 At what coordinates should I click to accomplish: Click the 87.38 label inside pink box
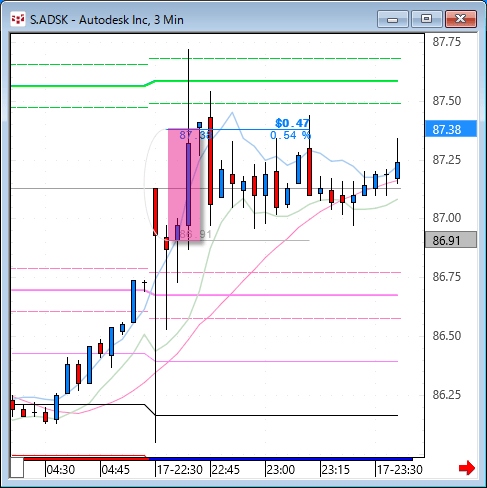195,135
